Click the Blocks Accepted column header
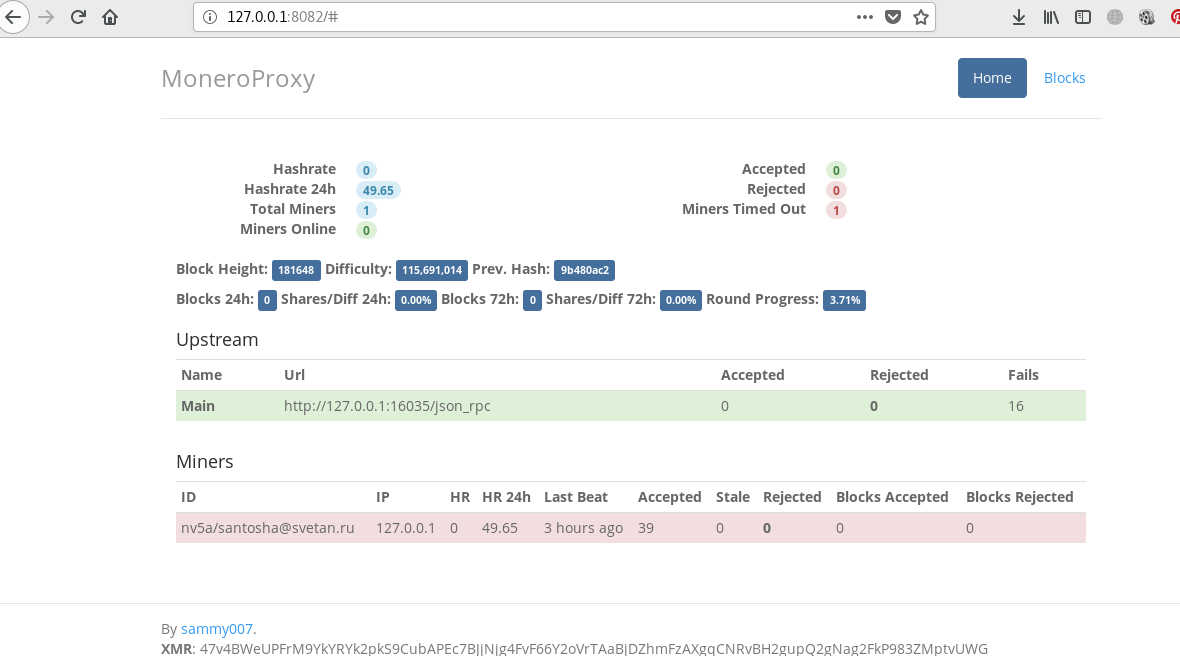 892,497
